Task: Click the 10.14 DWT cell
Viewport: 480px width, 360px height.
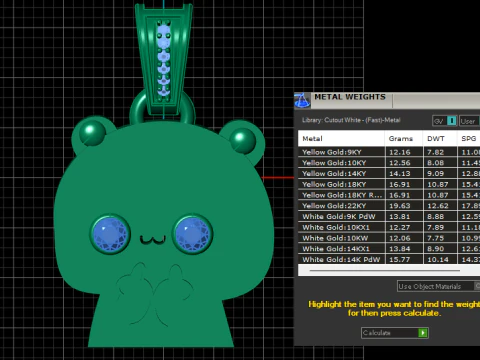Action: coord(440,259)
